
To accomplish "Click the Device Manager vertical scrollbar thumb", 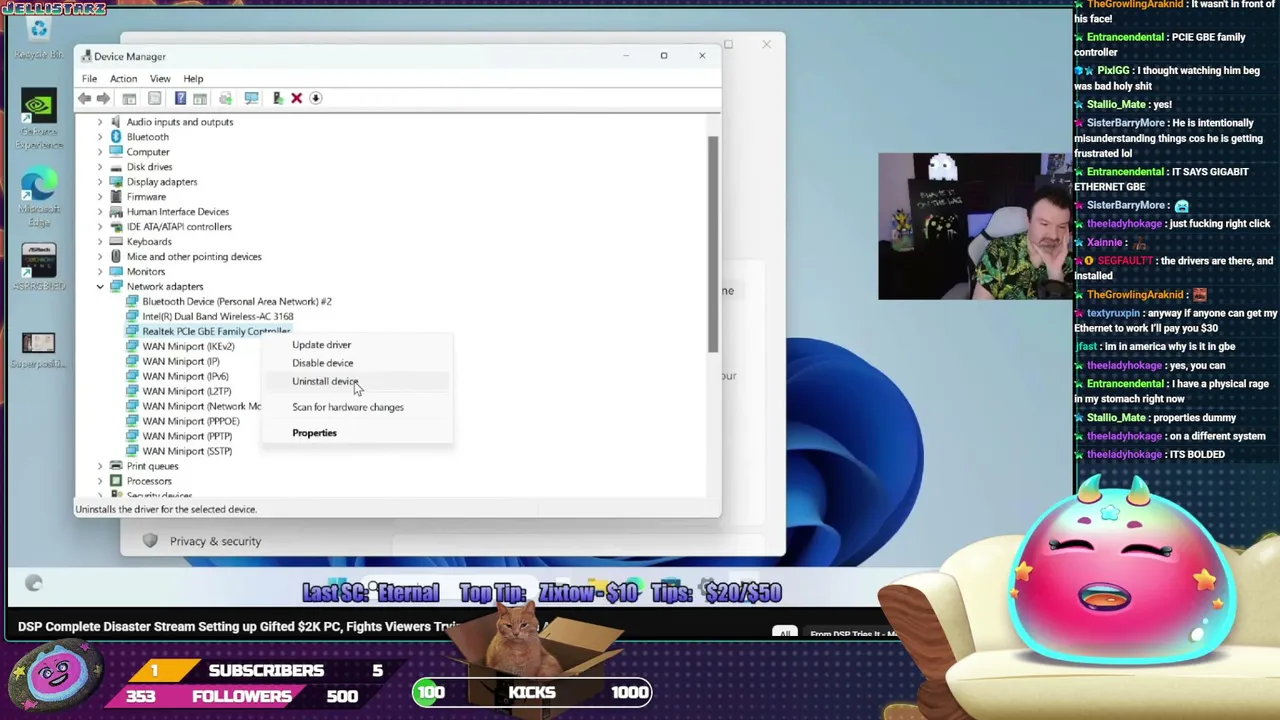I will 713,243.
